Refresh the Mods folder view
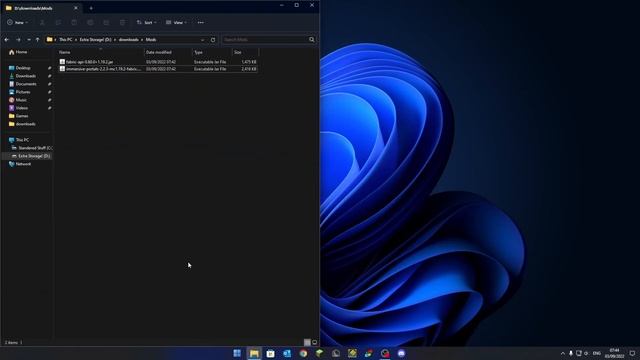The height and width of the screenshot is (360, 640). point(213,40)
